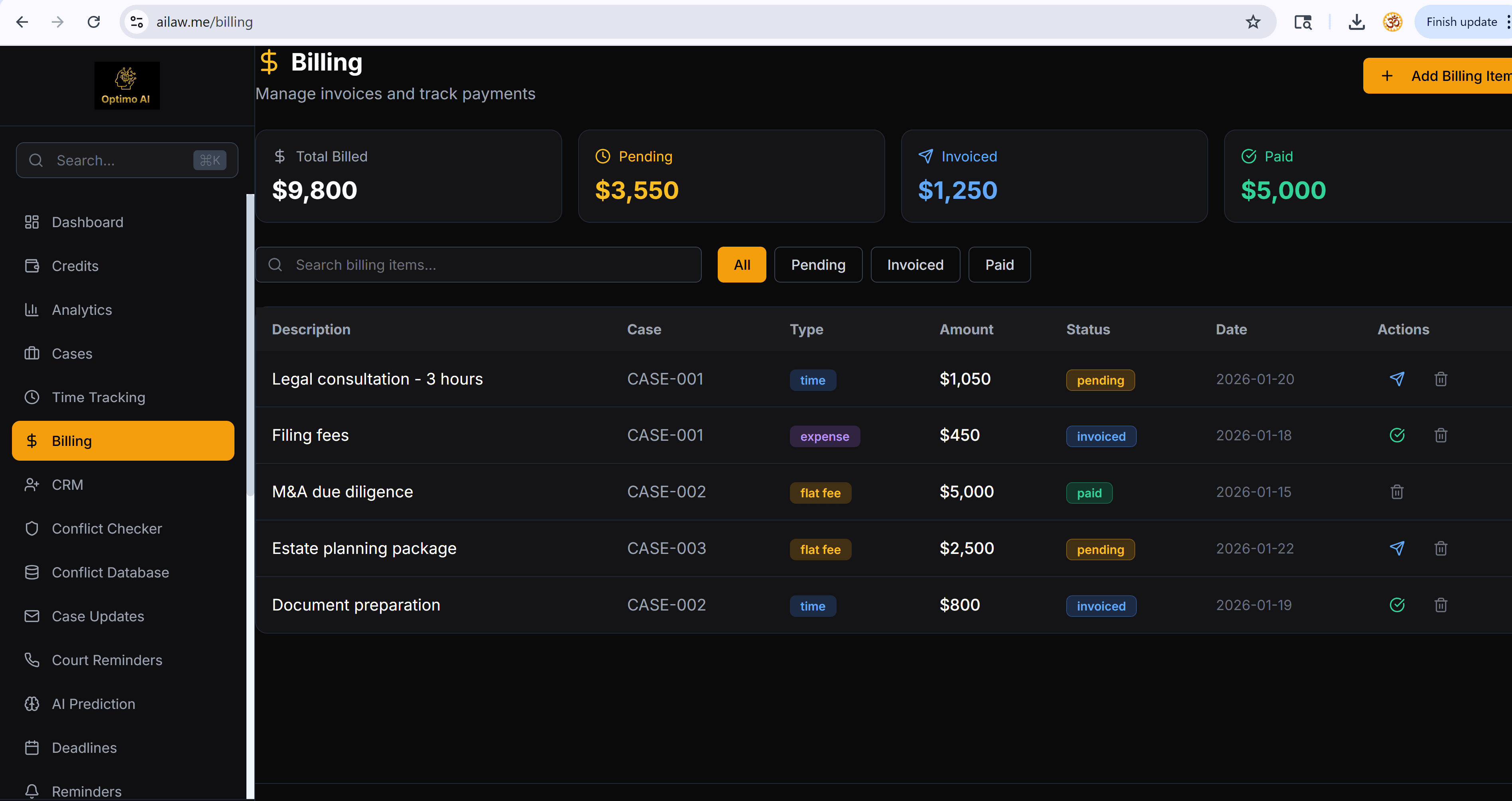Viewport: 1512px width, 801px height.
Task: Open browser downloads icon
Action: pos(1356,22)
